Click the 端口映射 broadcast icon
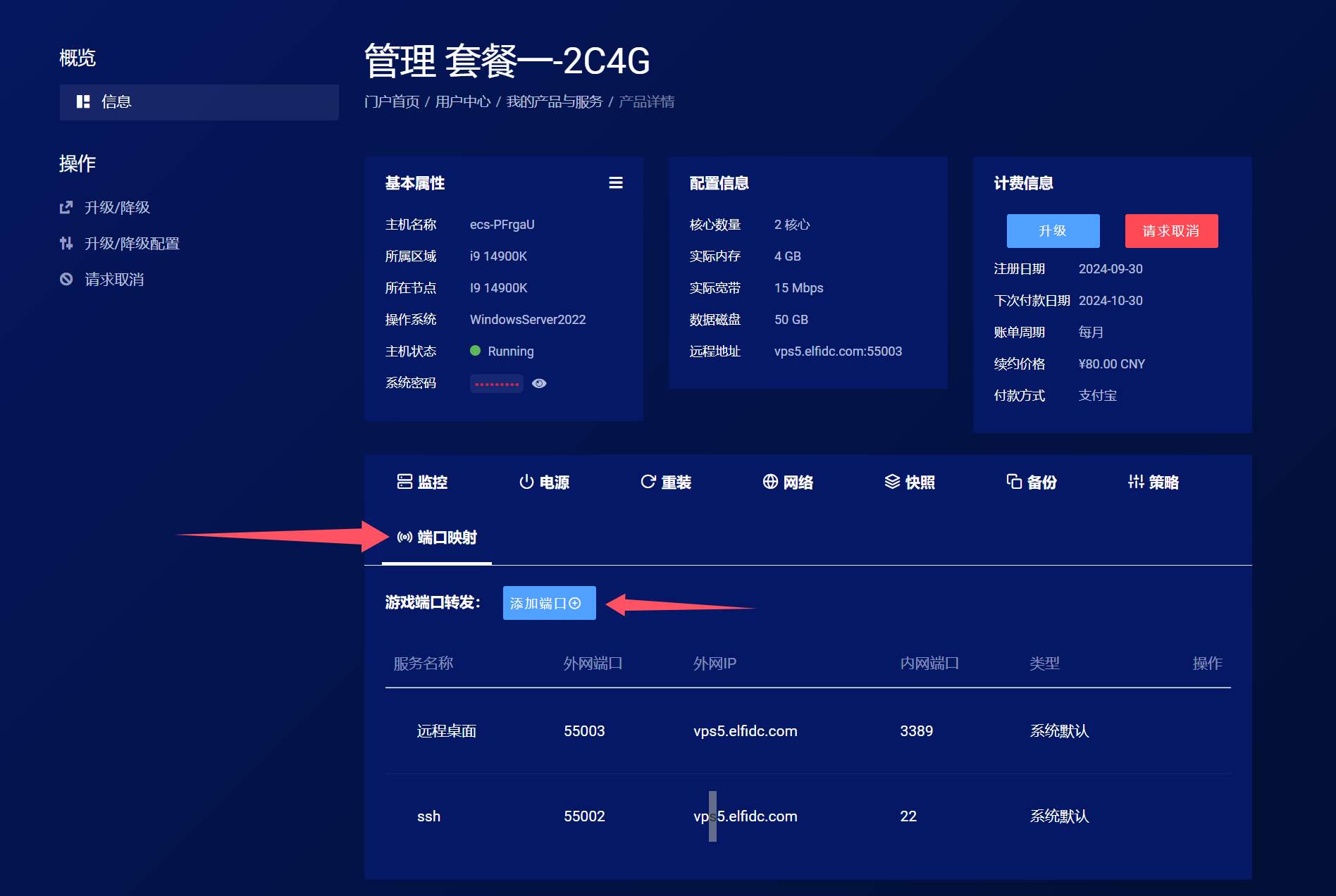Viewport: 1336px width, 896px height. [404, 537]
